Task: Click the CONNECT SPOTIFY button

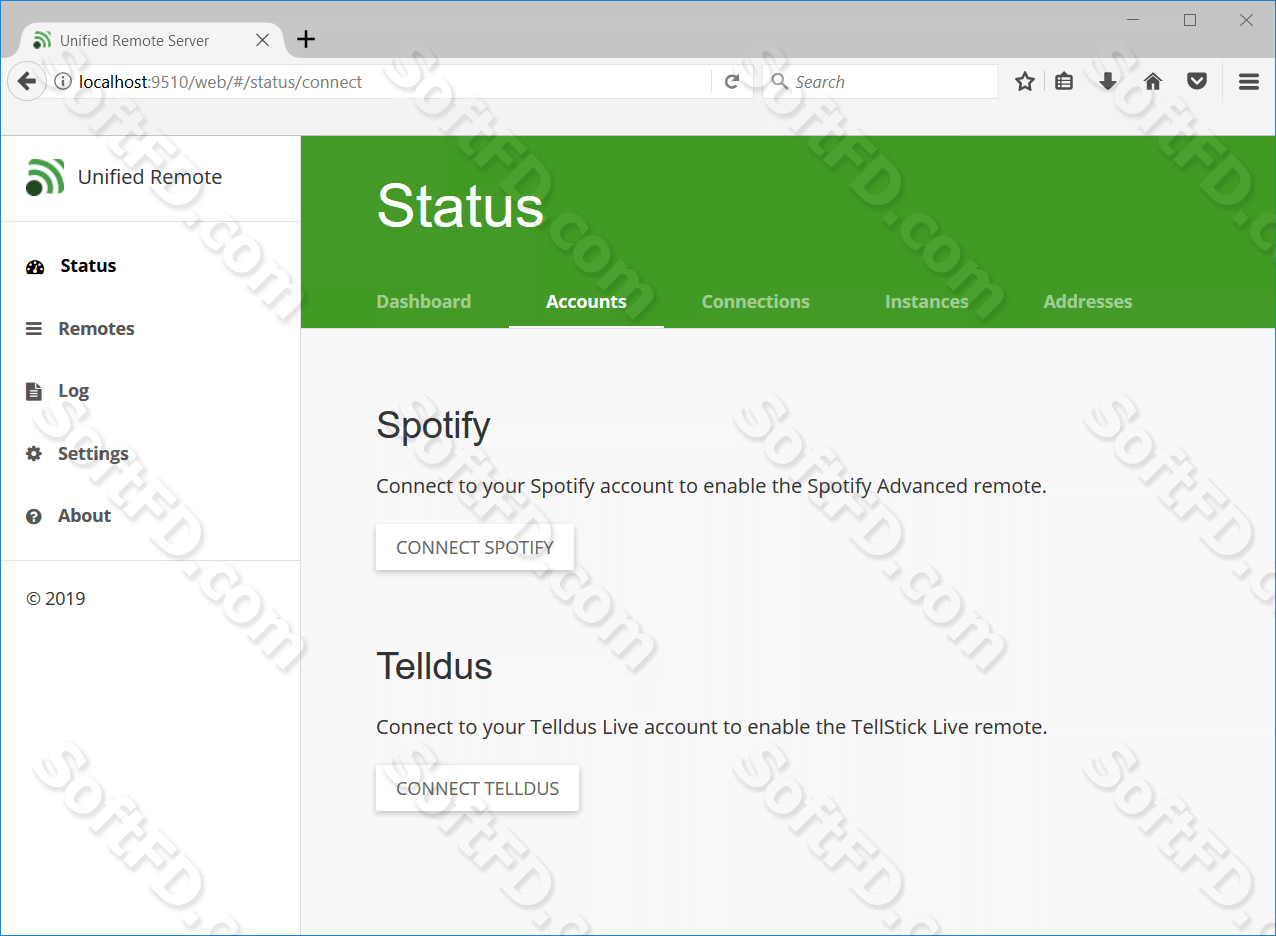Action: tap(475, 547)
